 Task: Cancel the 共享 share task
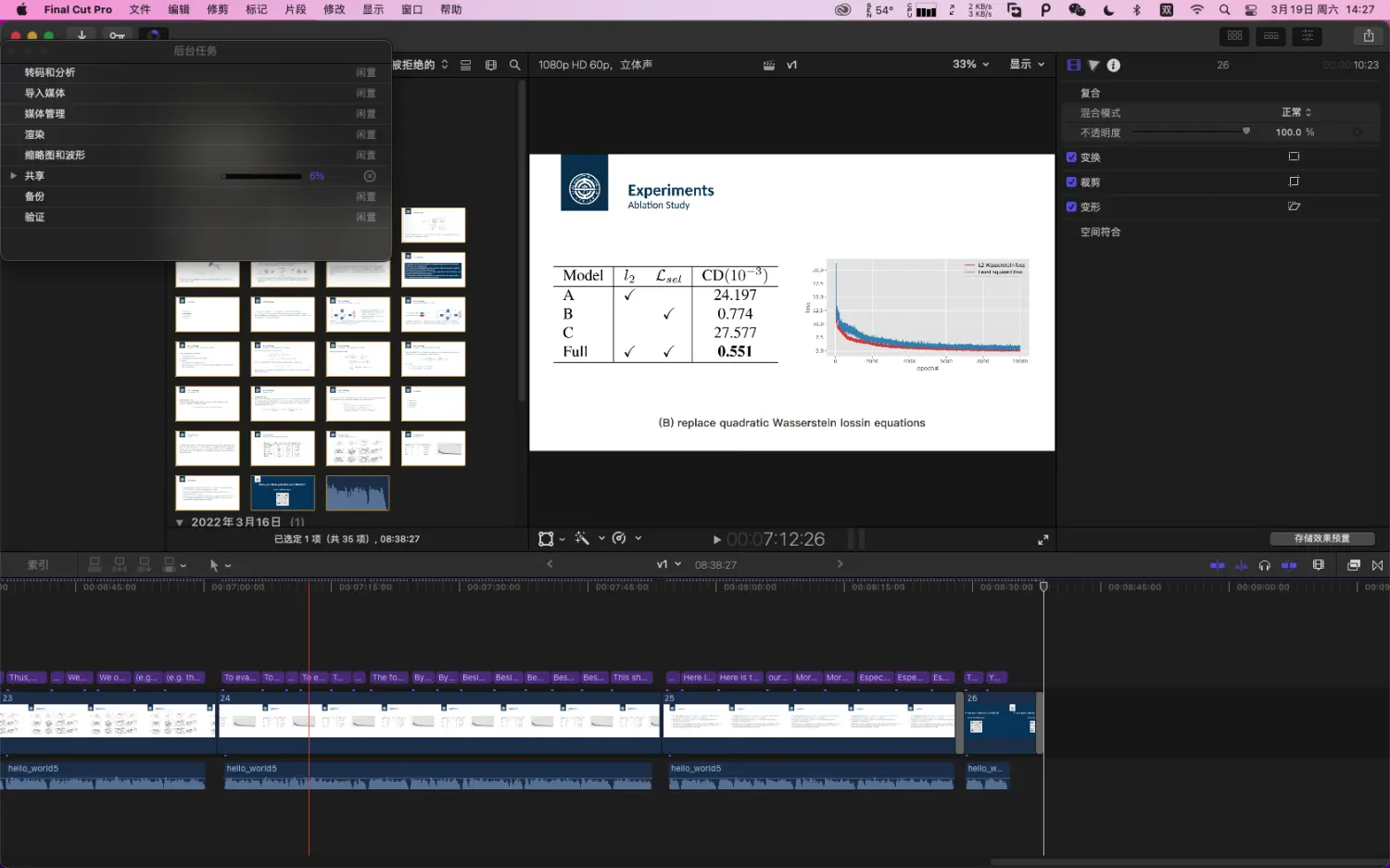(370, 176)
